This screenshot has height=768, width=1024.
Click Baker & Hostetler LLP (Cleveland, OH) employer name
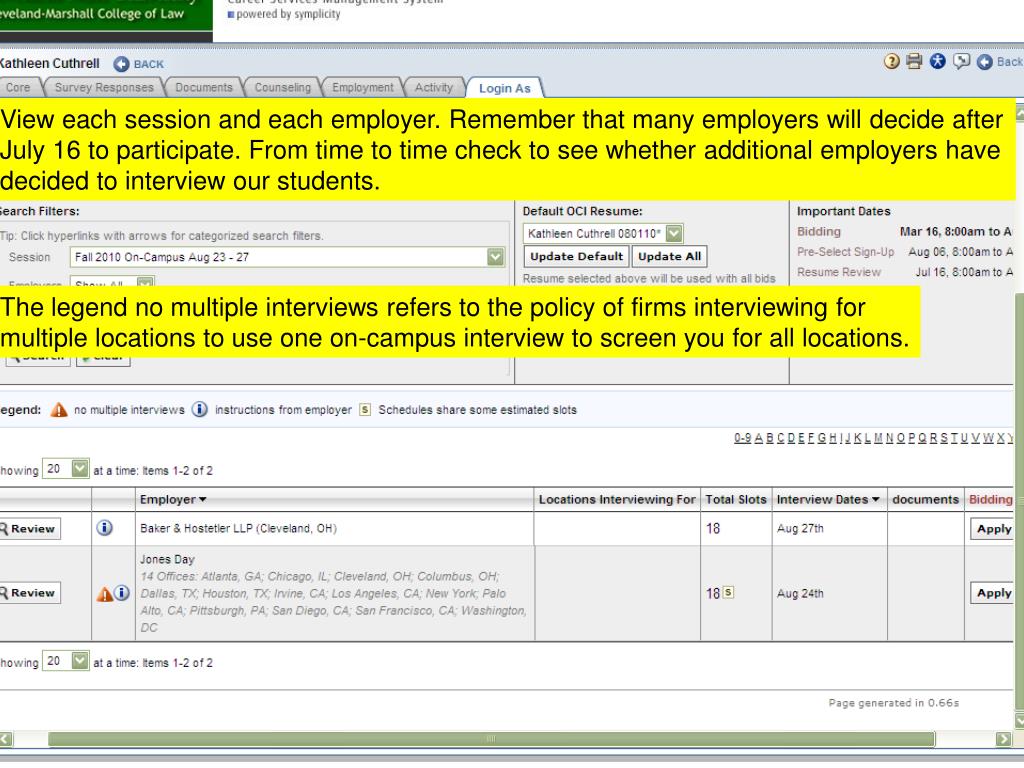238,528
